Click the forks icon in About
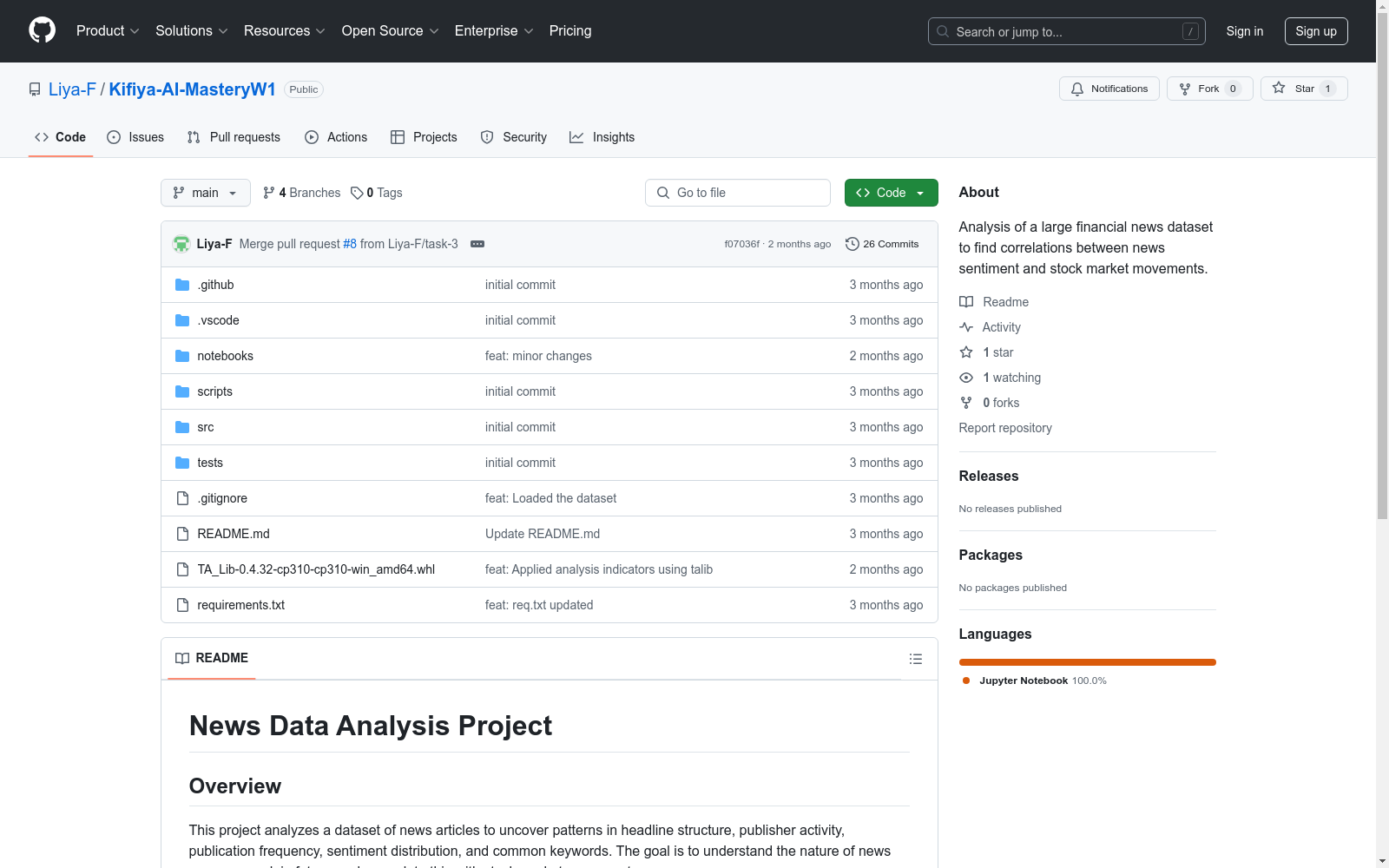 (966, 403)
